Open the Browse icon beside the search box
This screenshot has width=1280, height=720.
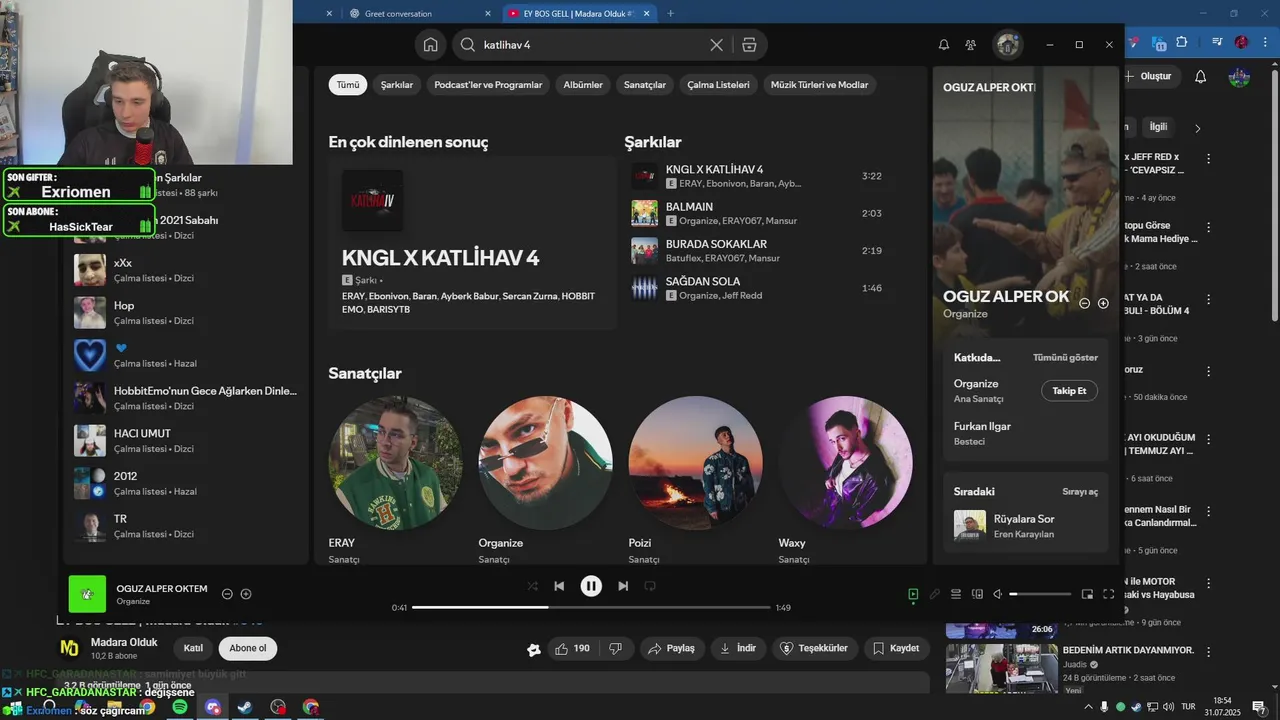tap(749, 45)
